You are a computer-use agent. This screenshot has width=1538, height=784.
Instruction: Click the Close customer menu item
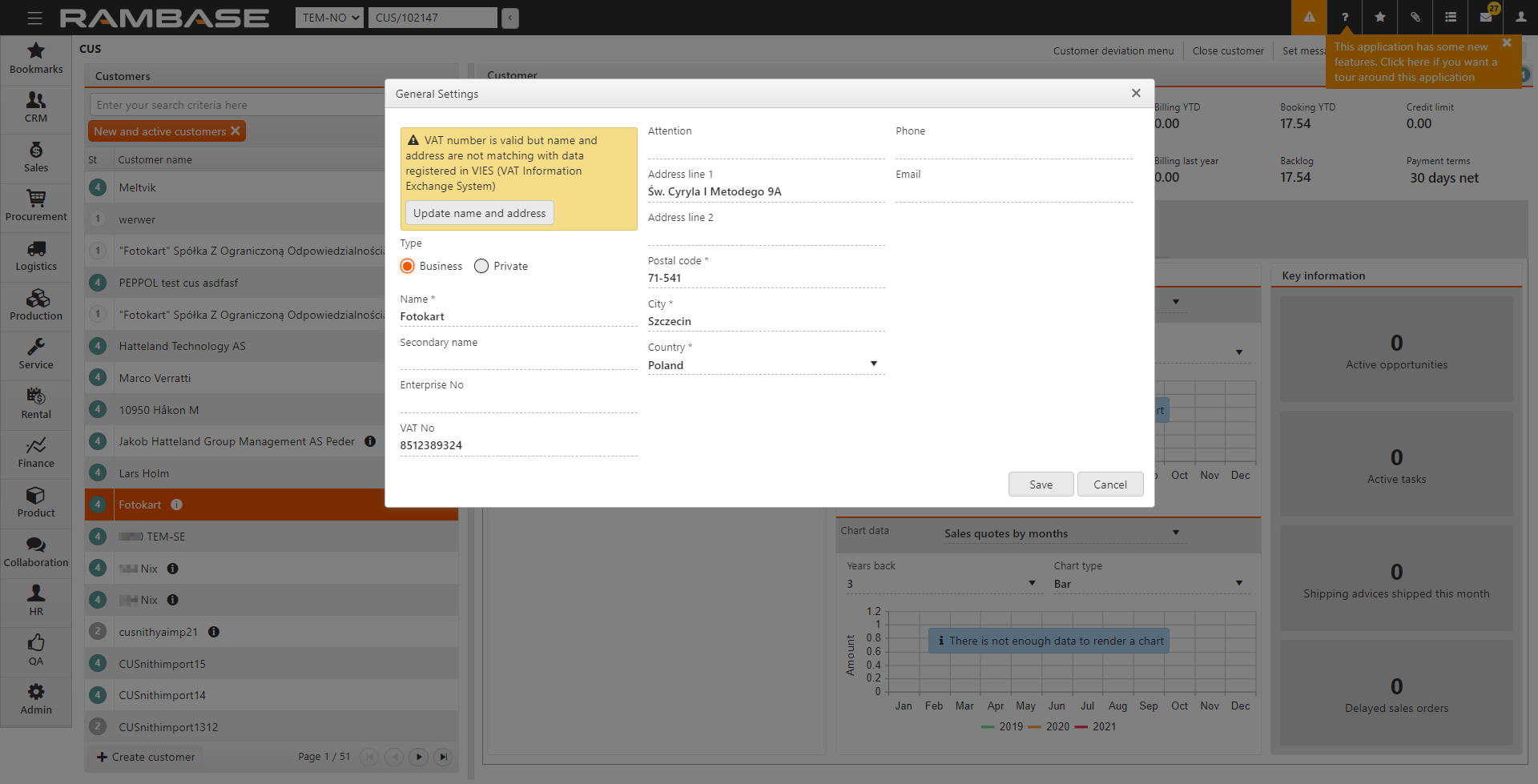[x=1227, y=50]
